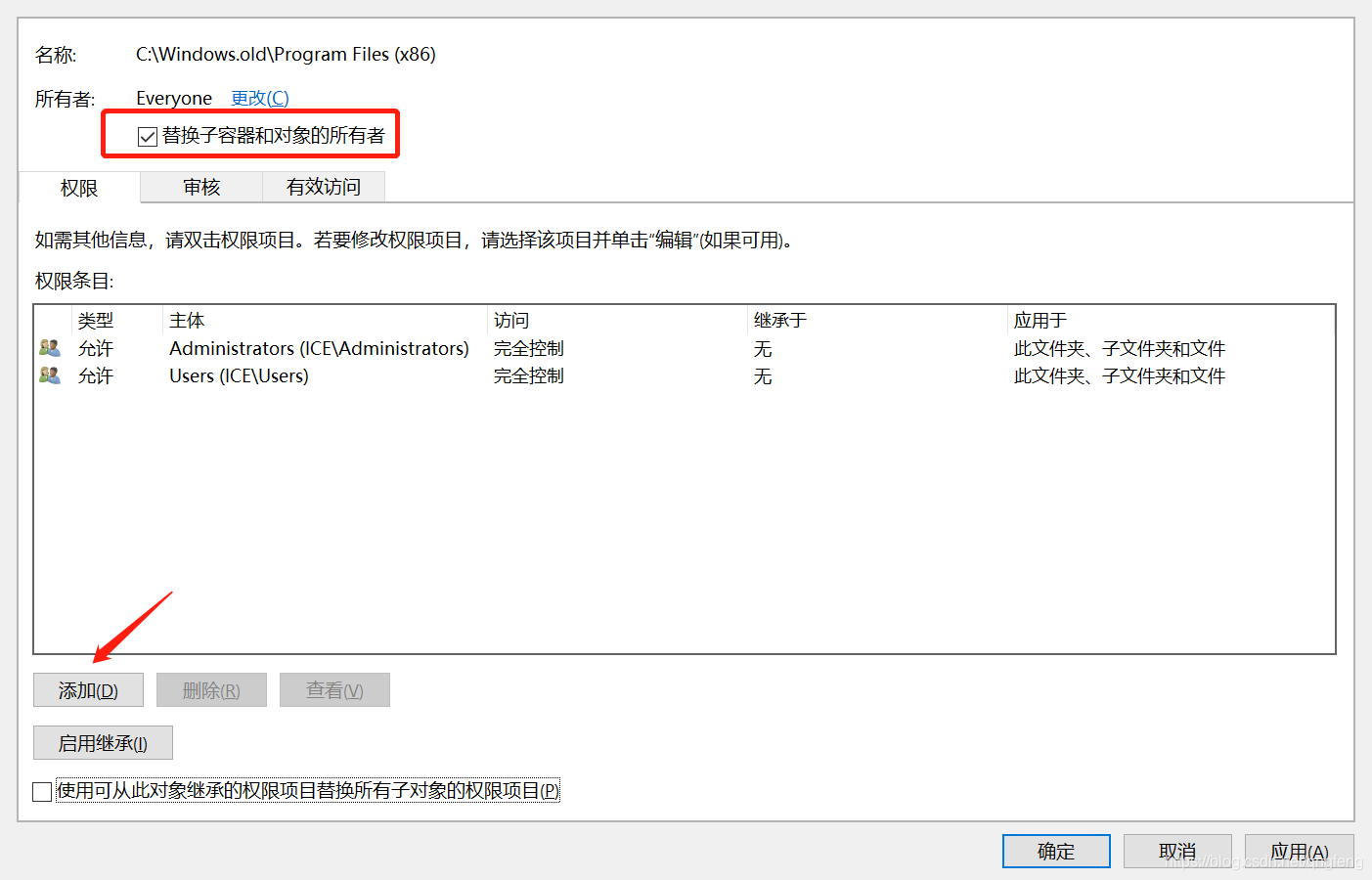Click 允许 in the Users row
This screenshot has width=1372, height=880.
96,375
